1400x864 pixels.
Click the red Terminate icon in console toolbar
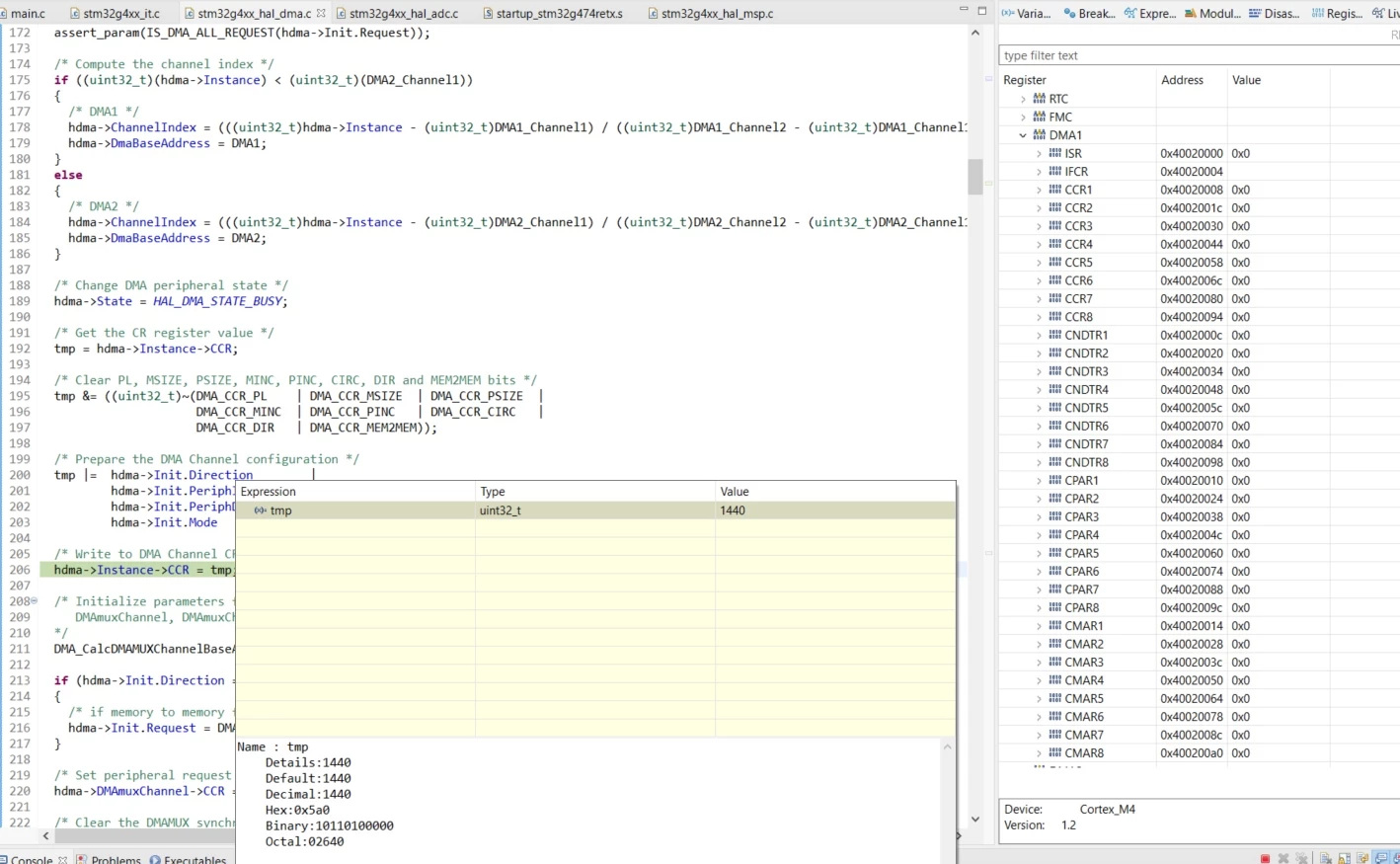[1265, 858]
